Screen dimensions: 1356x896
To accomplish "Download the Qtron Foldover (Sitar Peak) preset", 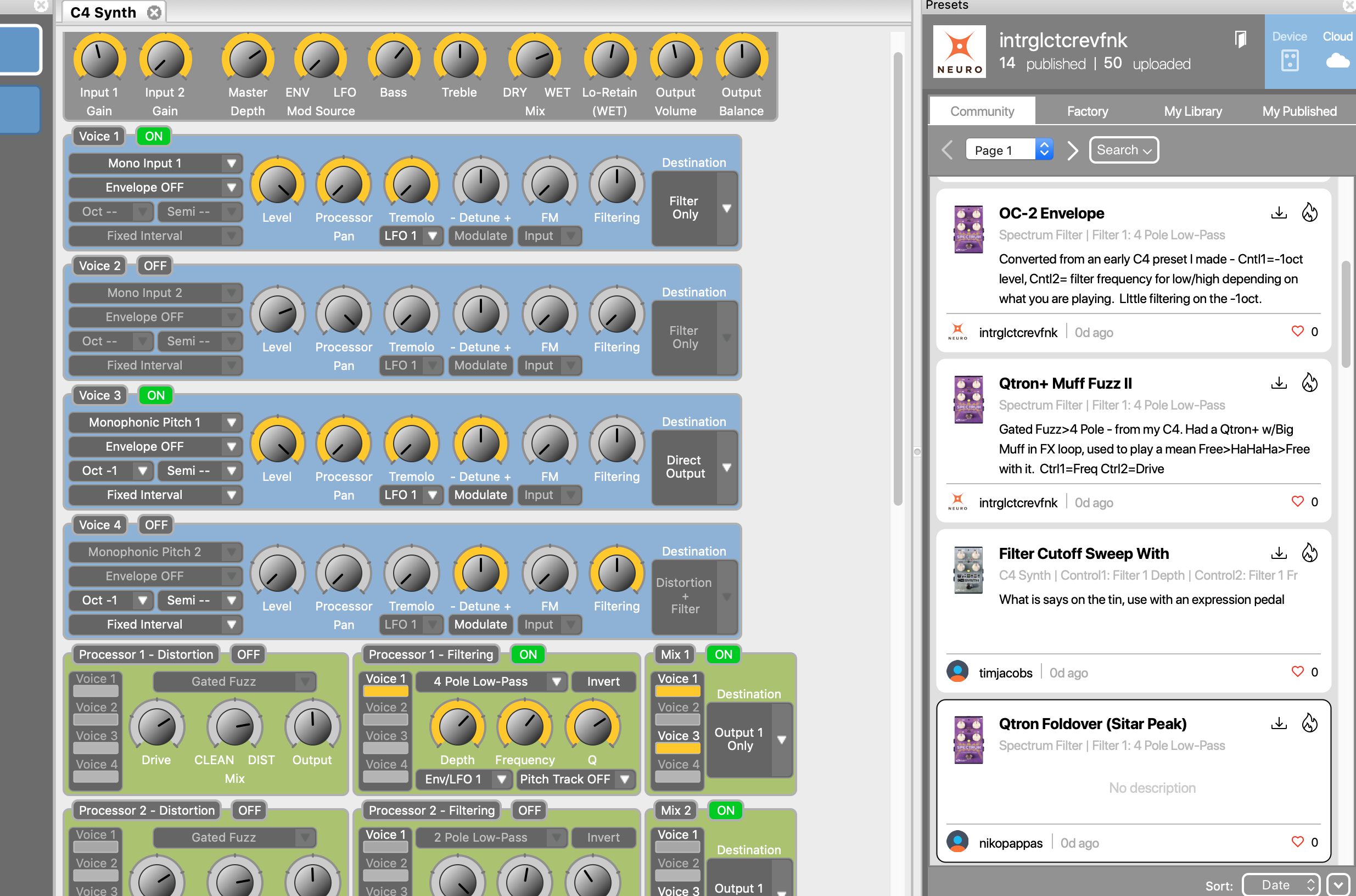I will [x=1279, y=724].
